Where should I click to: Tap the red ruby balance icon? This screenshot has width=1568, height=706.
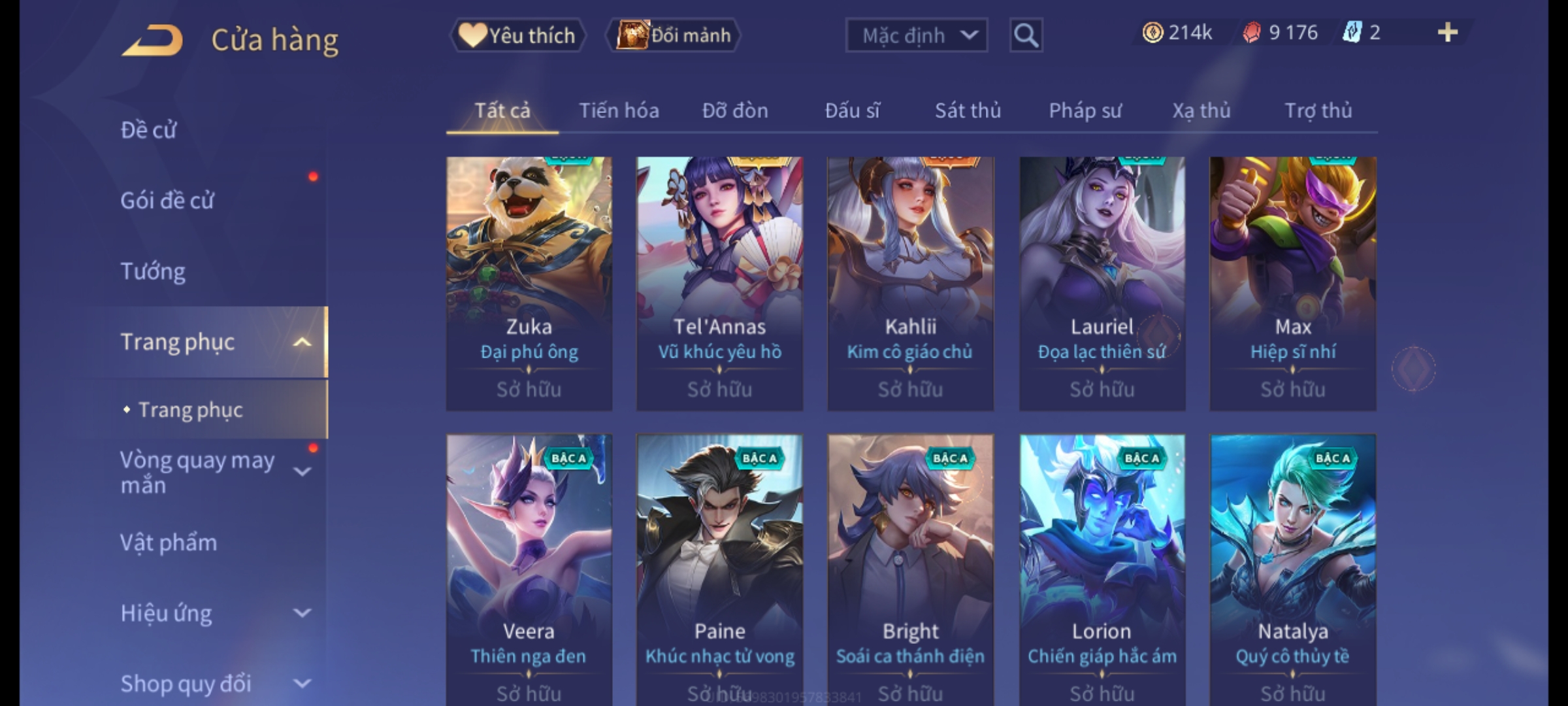(1251, 32)
